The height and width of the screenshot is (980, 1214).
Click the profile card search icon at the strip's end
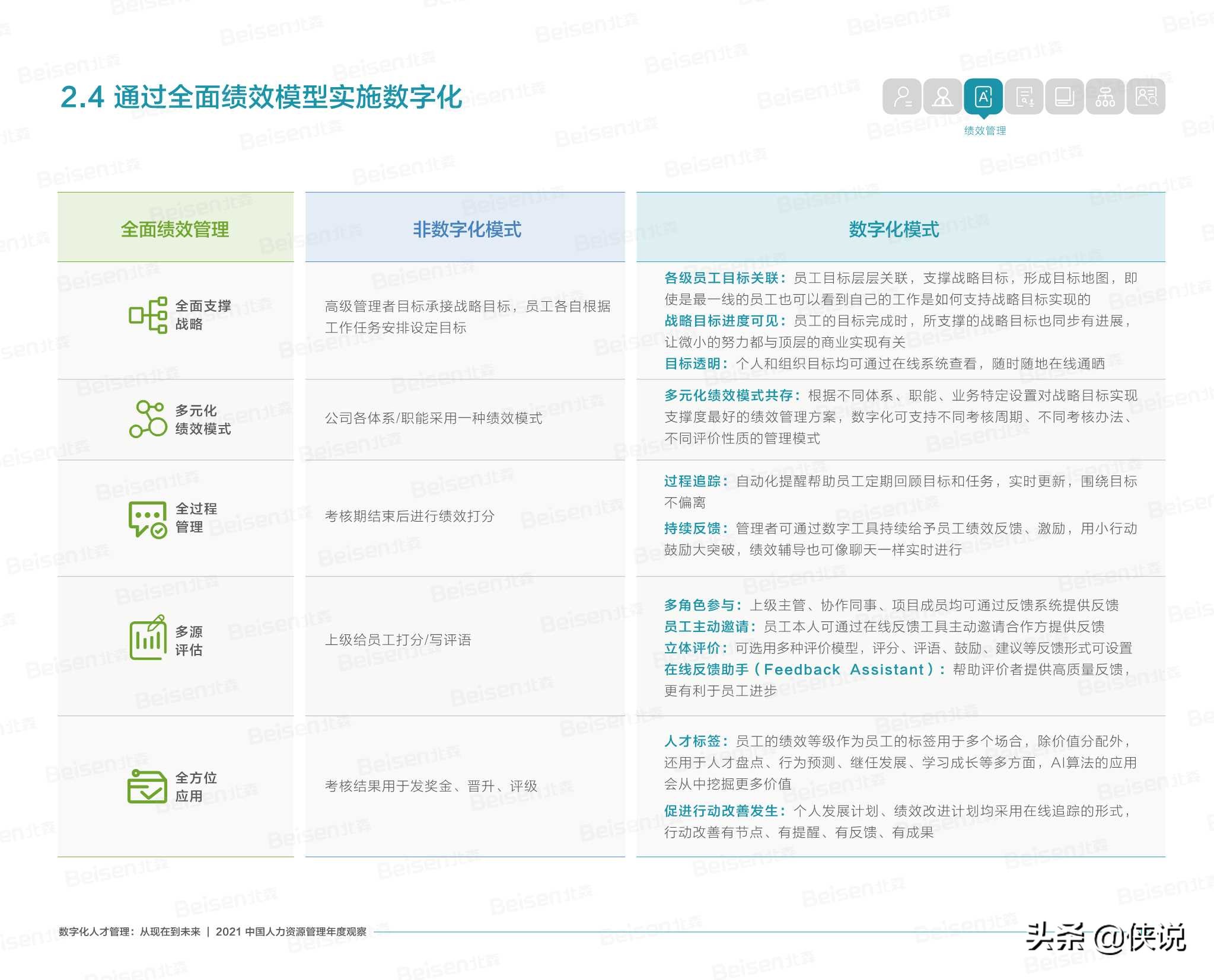[1146, 97]
